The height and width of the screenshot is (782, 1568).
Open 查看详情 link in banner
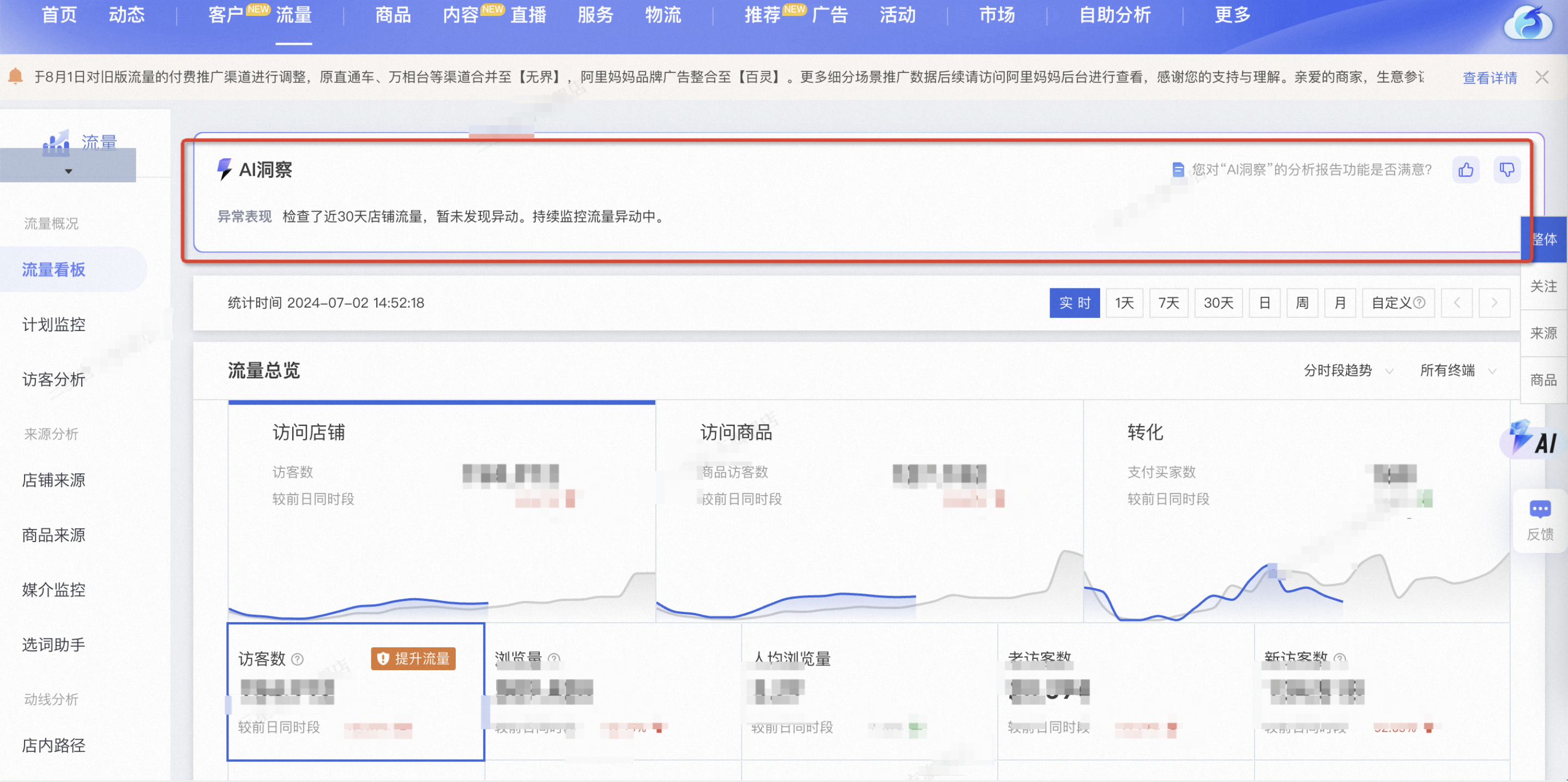1489,78
